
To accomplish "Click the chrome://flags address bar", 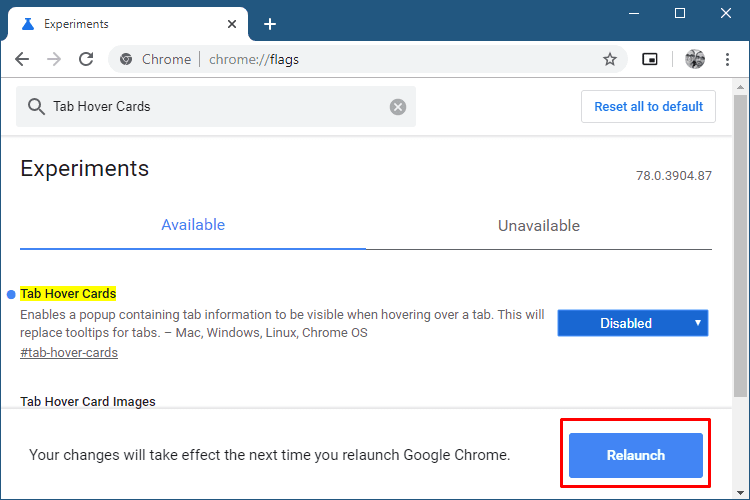I will (x=367, y=59).
